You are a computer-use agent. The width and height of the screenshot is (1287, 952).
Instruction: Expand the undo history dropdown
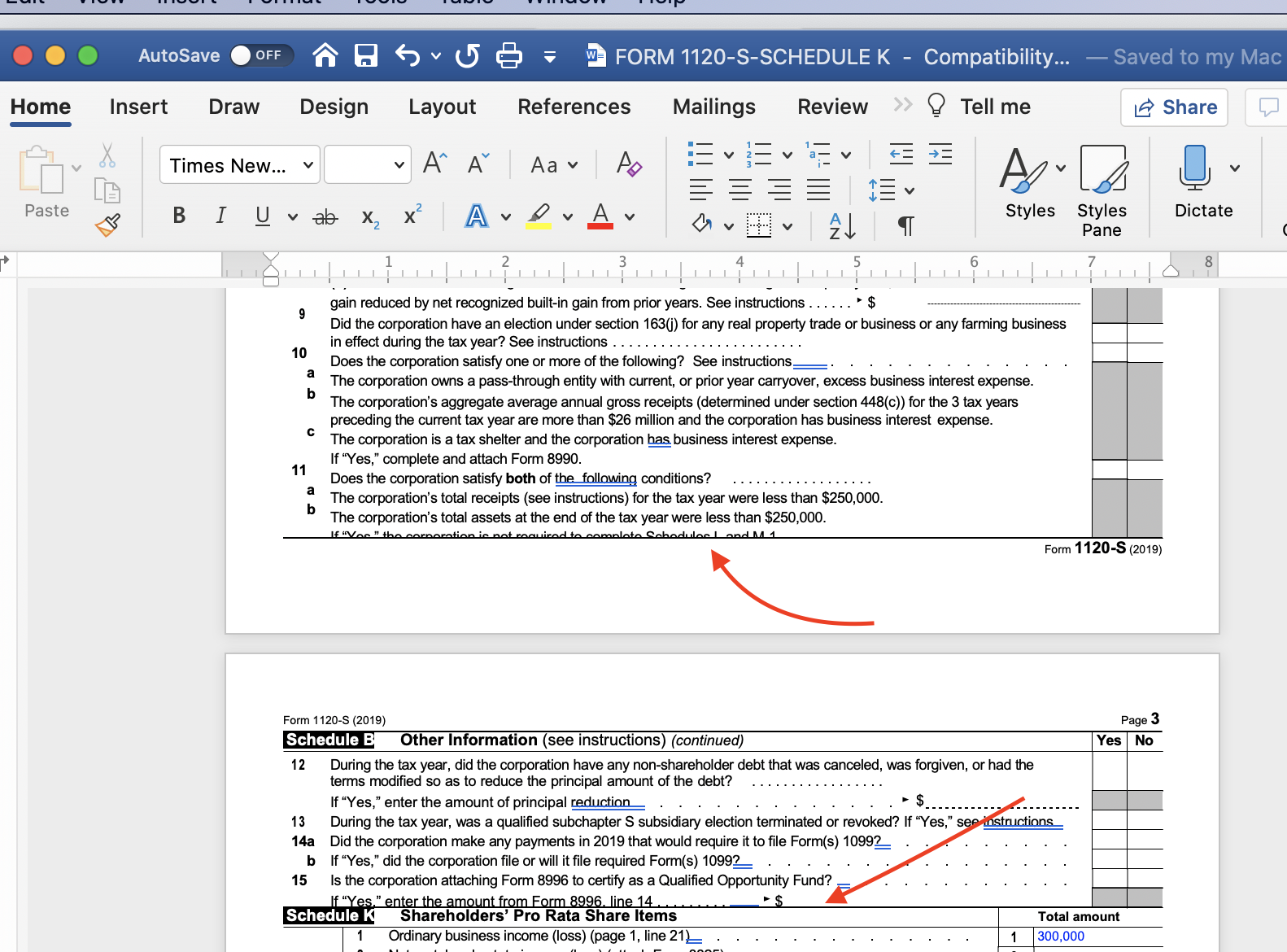coord(436,56)
